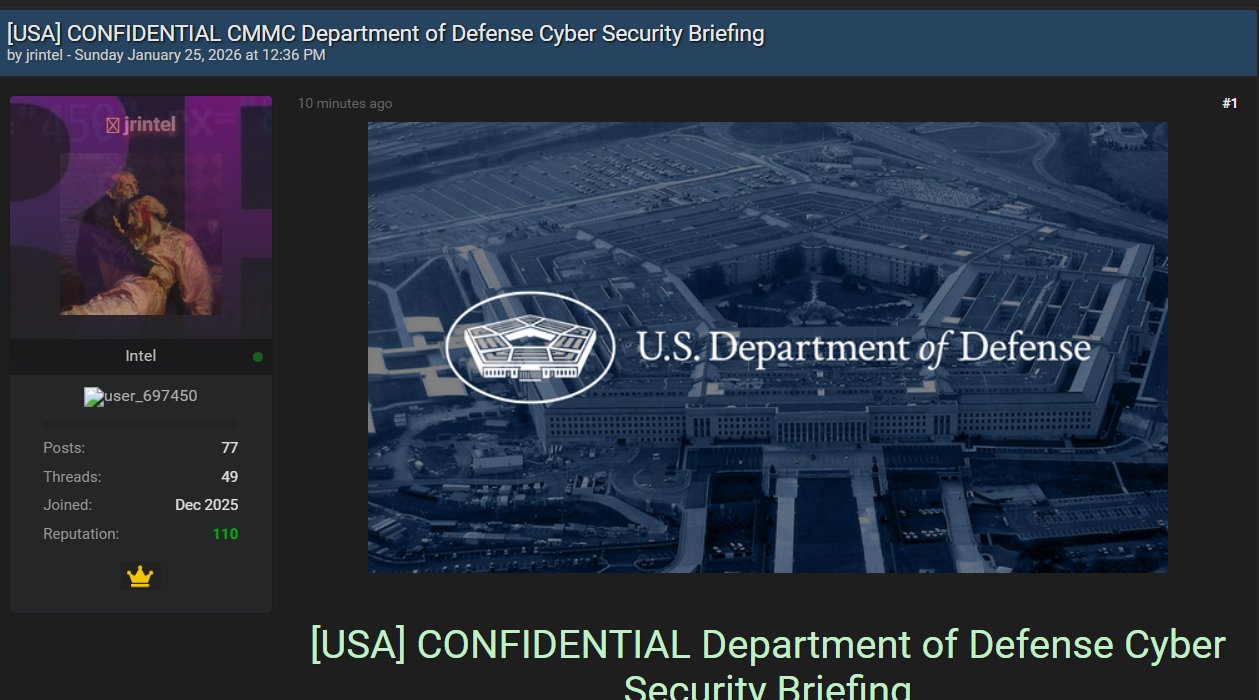Click the Intel user rank label
Viewport: 1259px width, 700px height.
(x=140, y=356)
